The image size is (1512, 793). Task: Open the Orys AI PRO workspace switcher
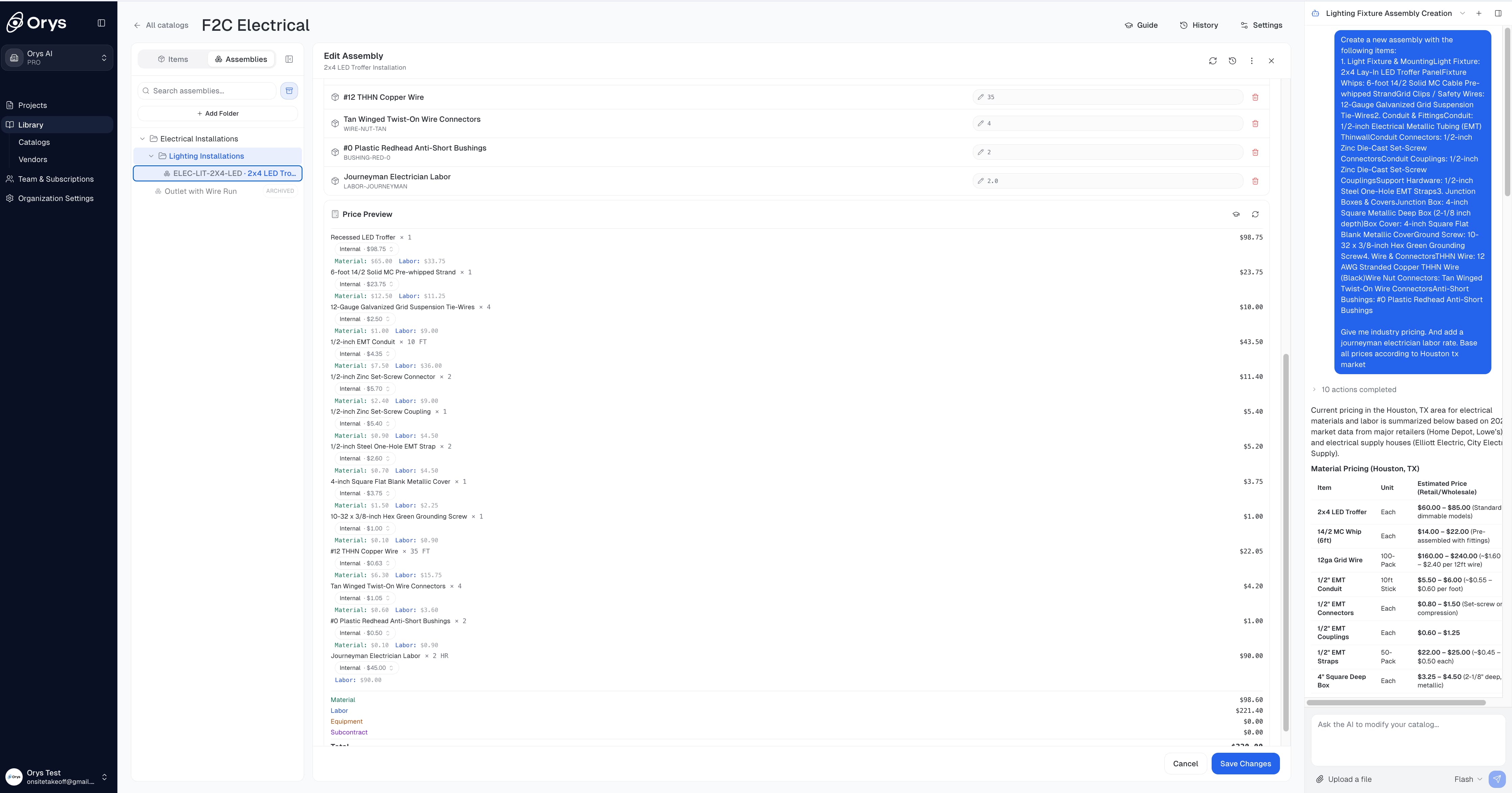[58, 58]
